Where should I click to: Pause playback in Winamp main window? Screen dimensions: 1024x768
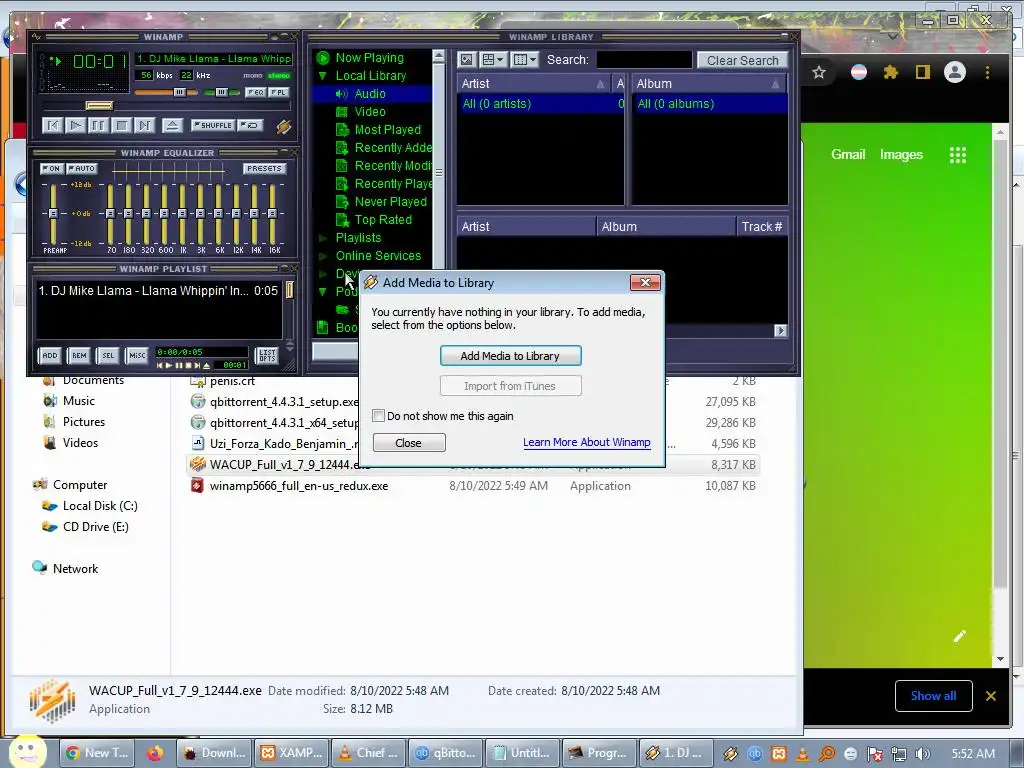(98, 125)
